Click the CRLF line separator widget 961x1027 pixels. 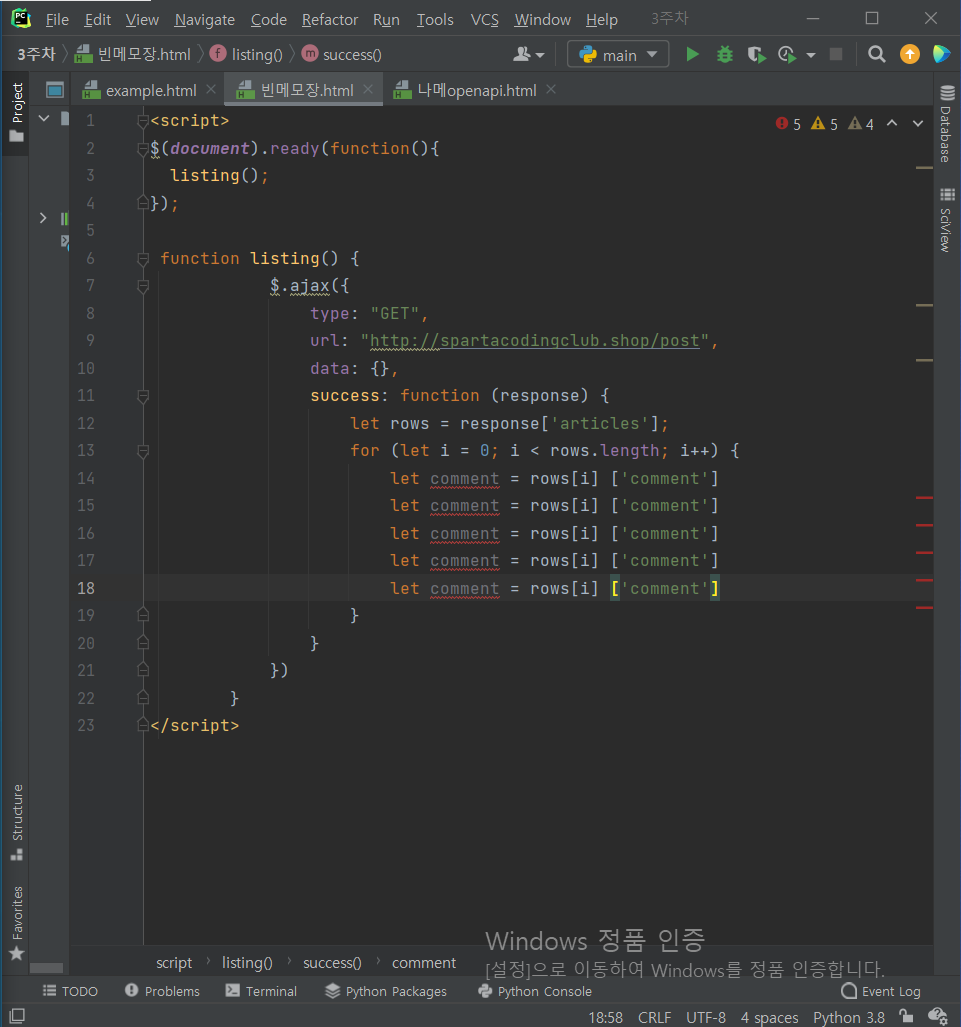click(x=654, y=1017)
